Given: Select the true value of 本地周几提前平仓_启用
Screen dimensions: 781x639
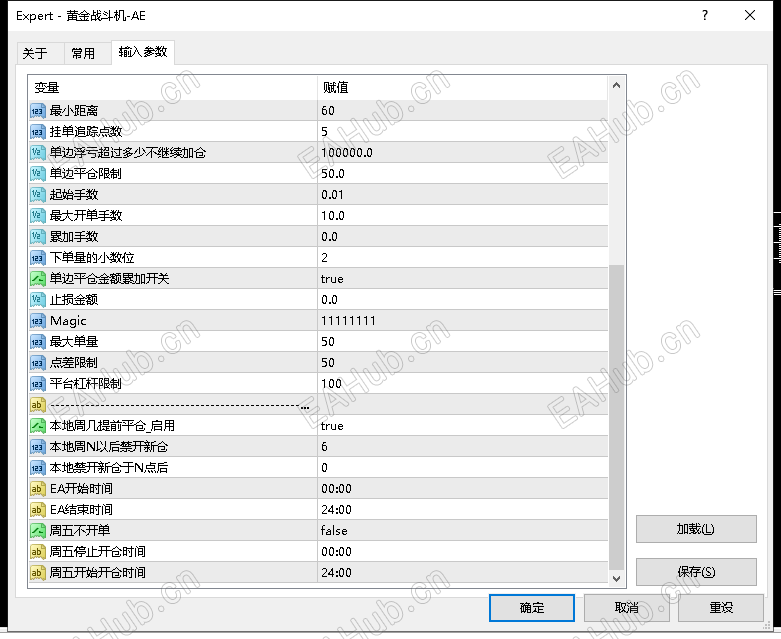Looking at the screenshot, I should click(332, 426).
